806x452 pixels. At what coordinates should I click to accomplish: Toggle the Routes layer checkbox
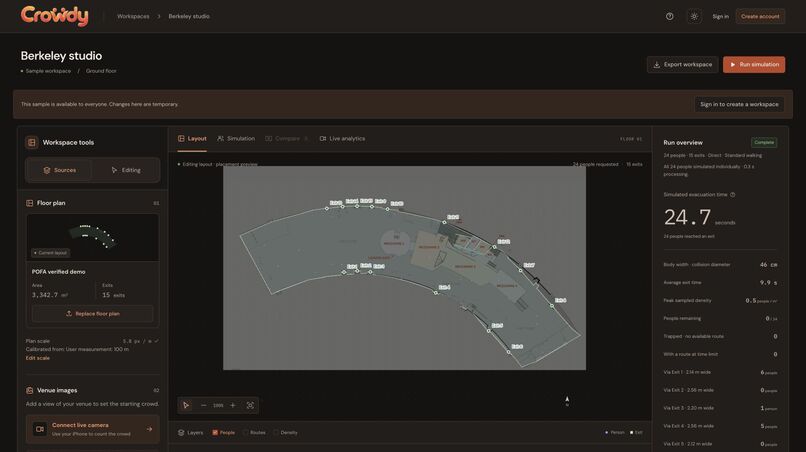(x=245, y=432)
